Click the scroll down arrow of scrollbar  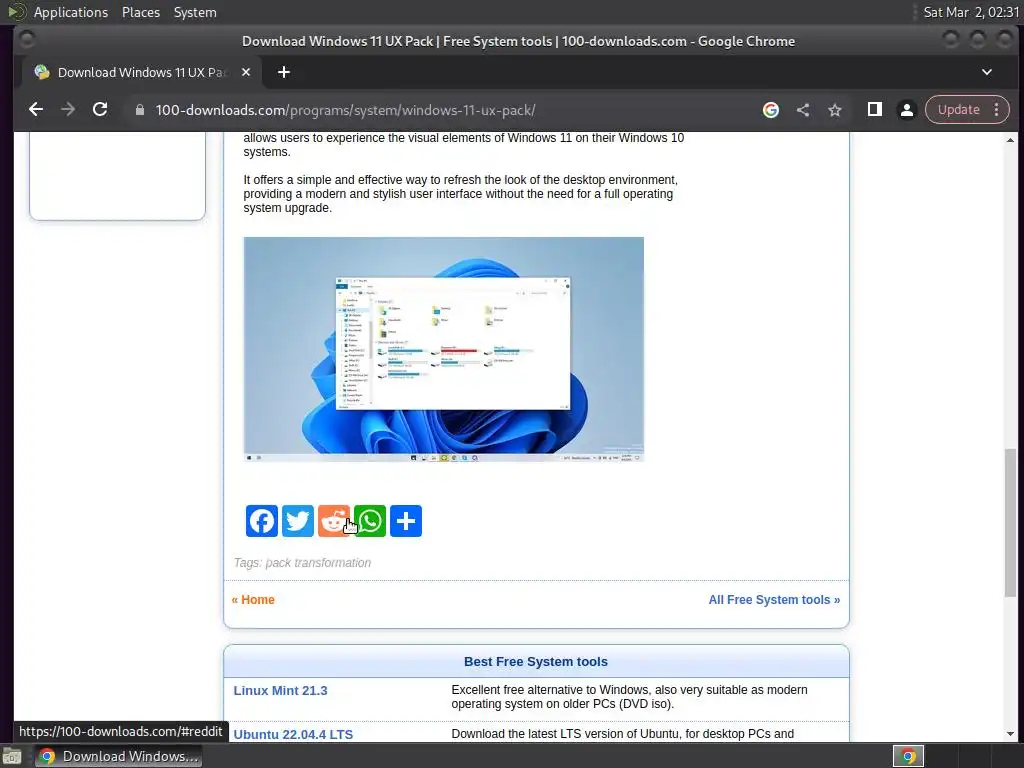click(x=1010, y=735)
